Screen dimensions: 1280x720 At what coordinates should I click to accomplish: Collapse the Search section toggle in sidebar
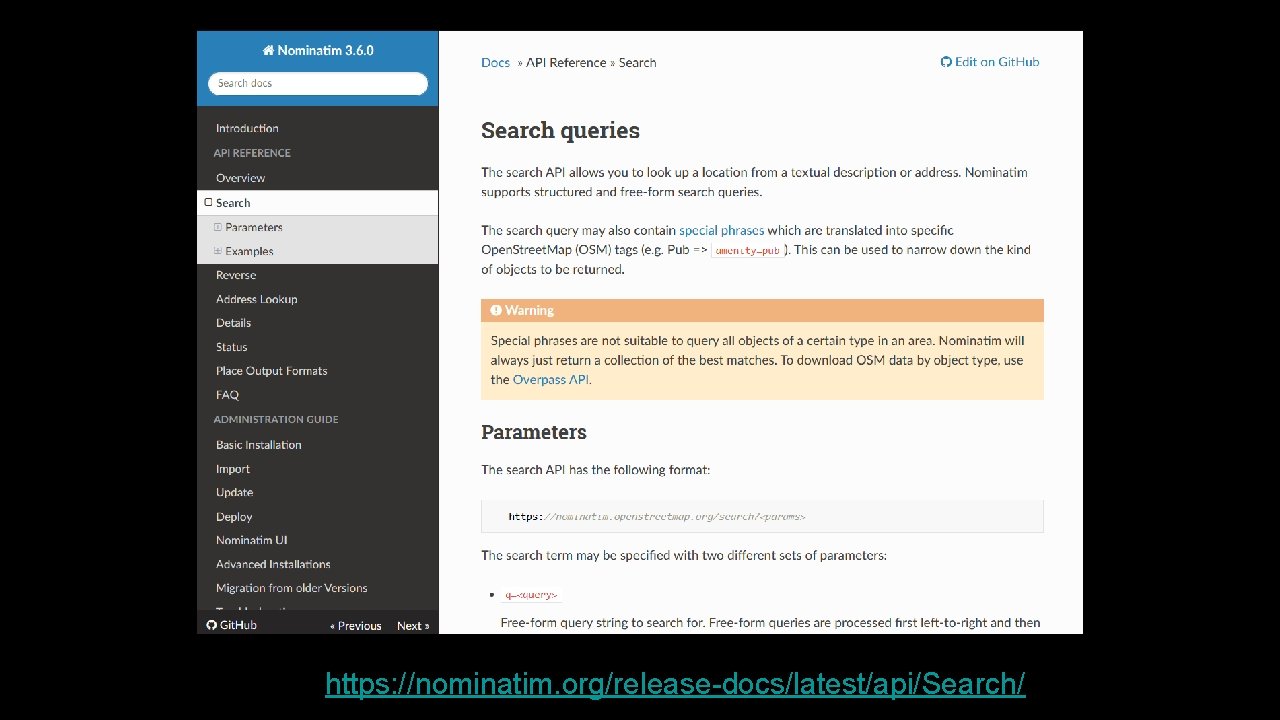[x=208, y=203]
